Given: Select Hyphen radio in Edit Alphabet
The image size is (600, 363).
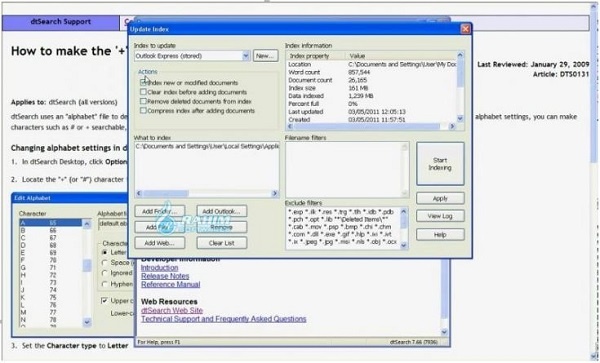Looking at the screenshot, I should [104, 284].
